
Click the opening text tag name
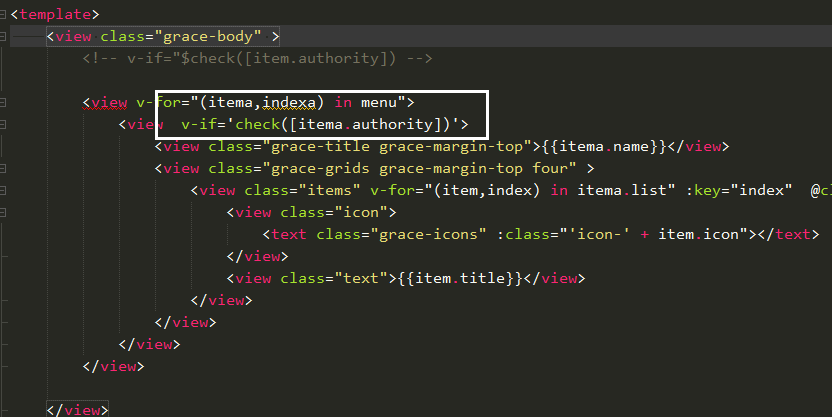tap(289, 234)
